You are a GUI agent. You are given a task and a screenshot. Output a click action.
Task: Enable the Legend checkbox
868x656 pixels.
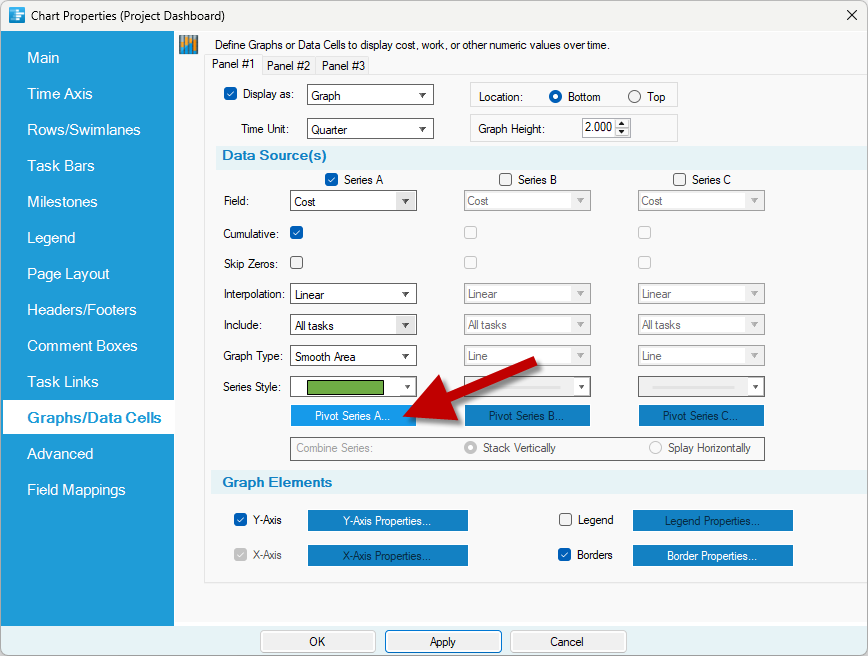point(565,519)
